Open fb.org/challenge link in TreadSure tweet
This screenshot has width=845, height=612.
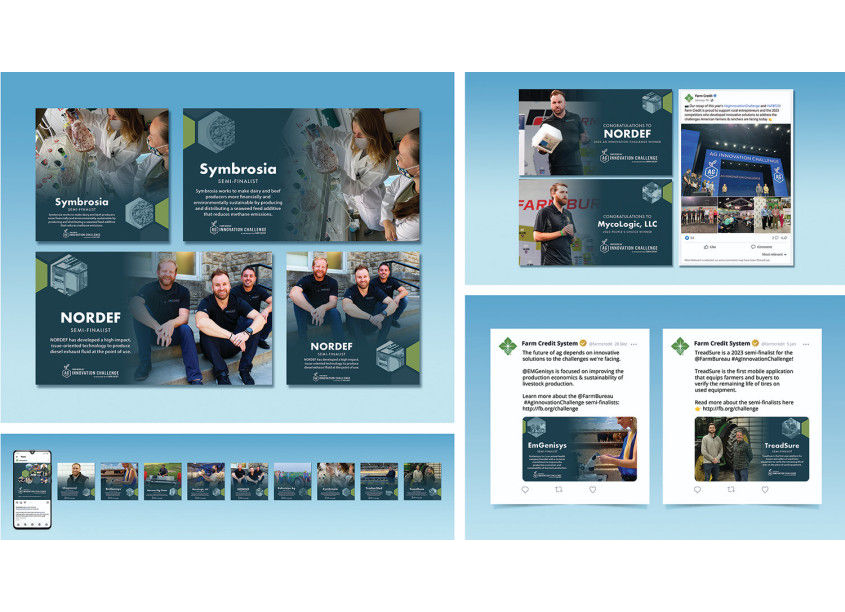(730, 409)
